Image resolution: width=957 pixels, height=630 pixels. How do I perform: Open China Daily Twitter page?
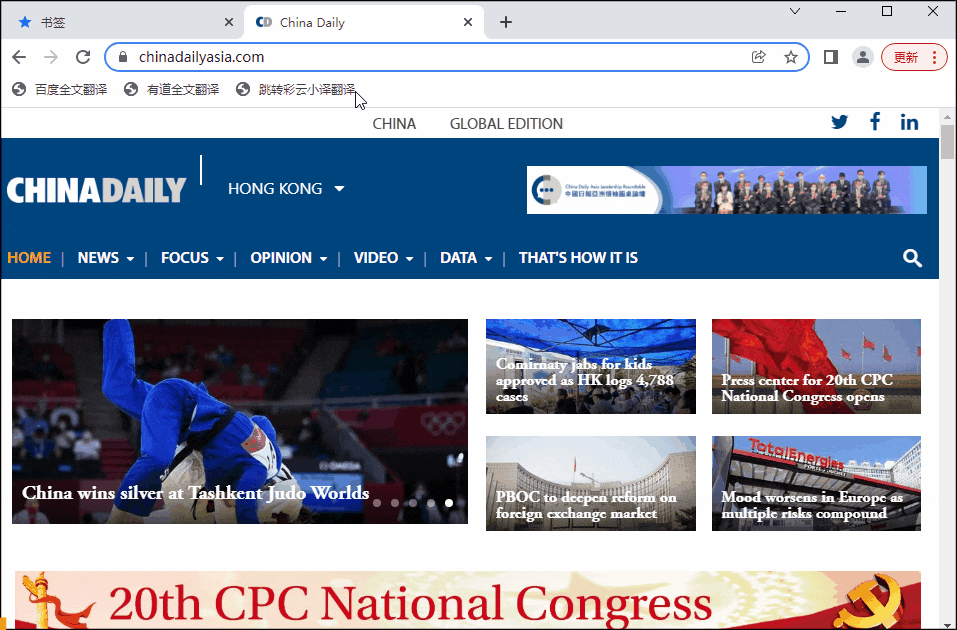point(839,122)
